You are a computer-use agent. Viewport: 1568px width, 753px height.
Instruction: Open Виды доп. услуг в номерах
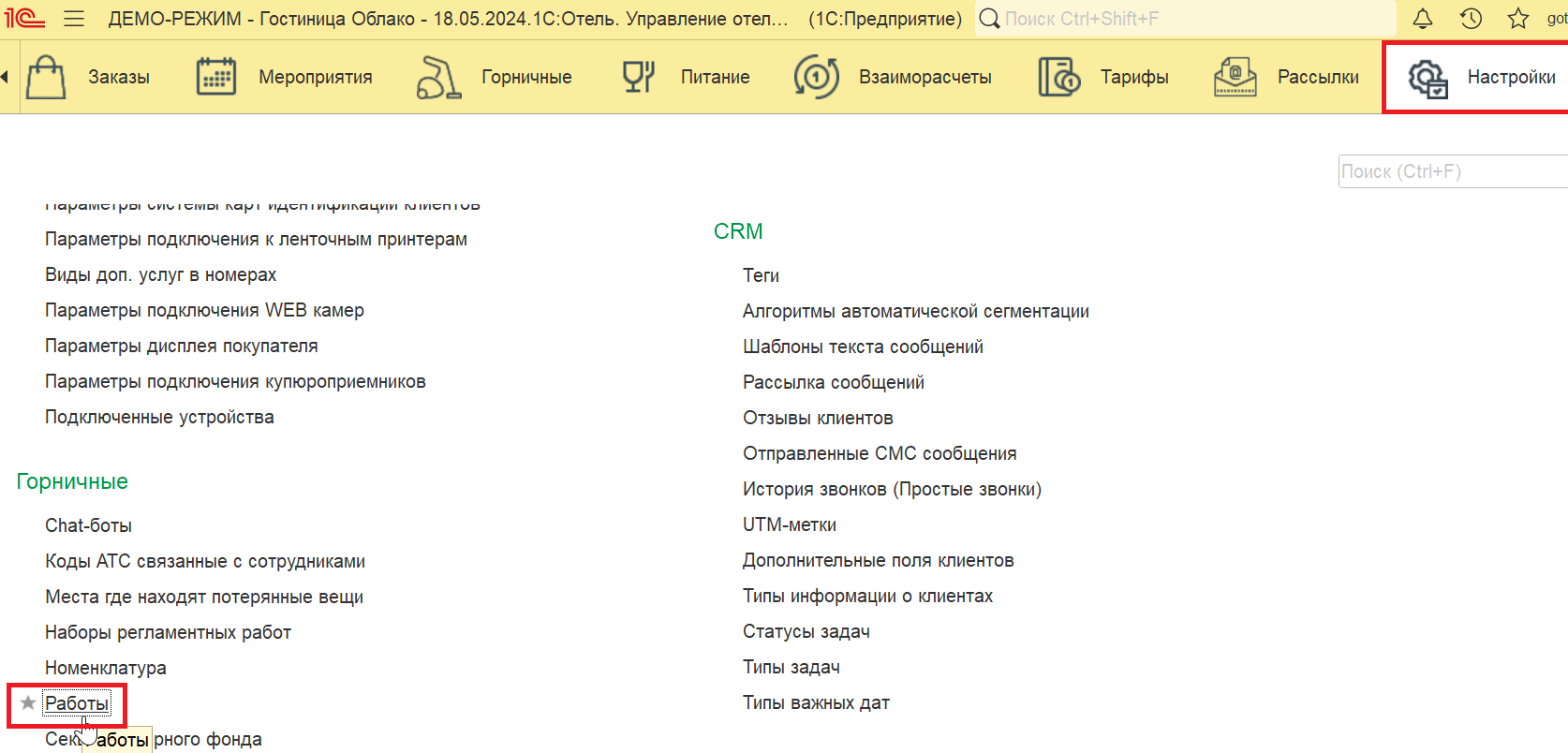point(160,275)
